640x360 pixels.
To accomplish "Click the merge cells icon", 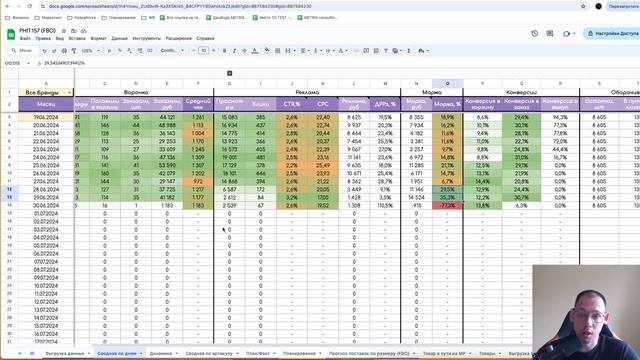I will pos(288,51).
